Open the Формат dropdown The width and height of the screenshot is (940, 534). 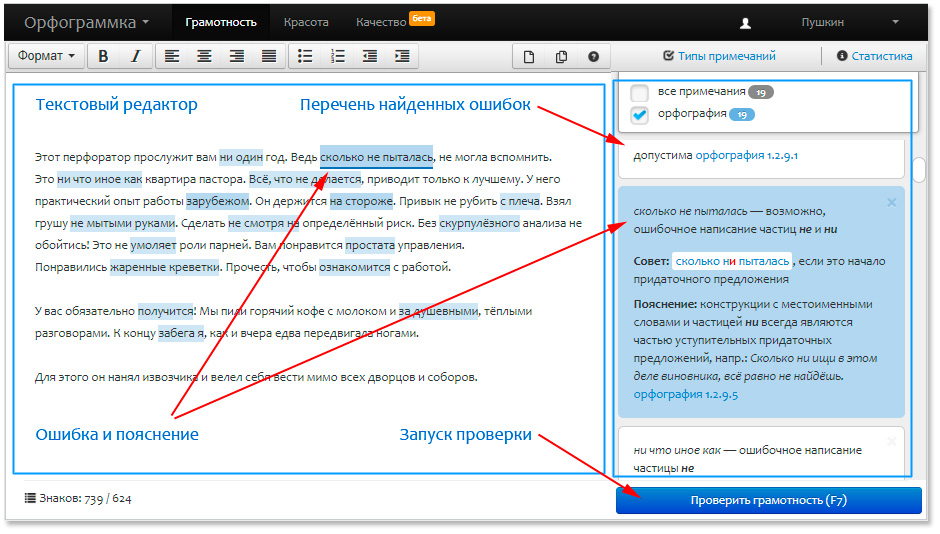[46, 56]
